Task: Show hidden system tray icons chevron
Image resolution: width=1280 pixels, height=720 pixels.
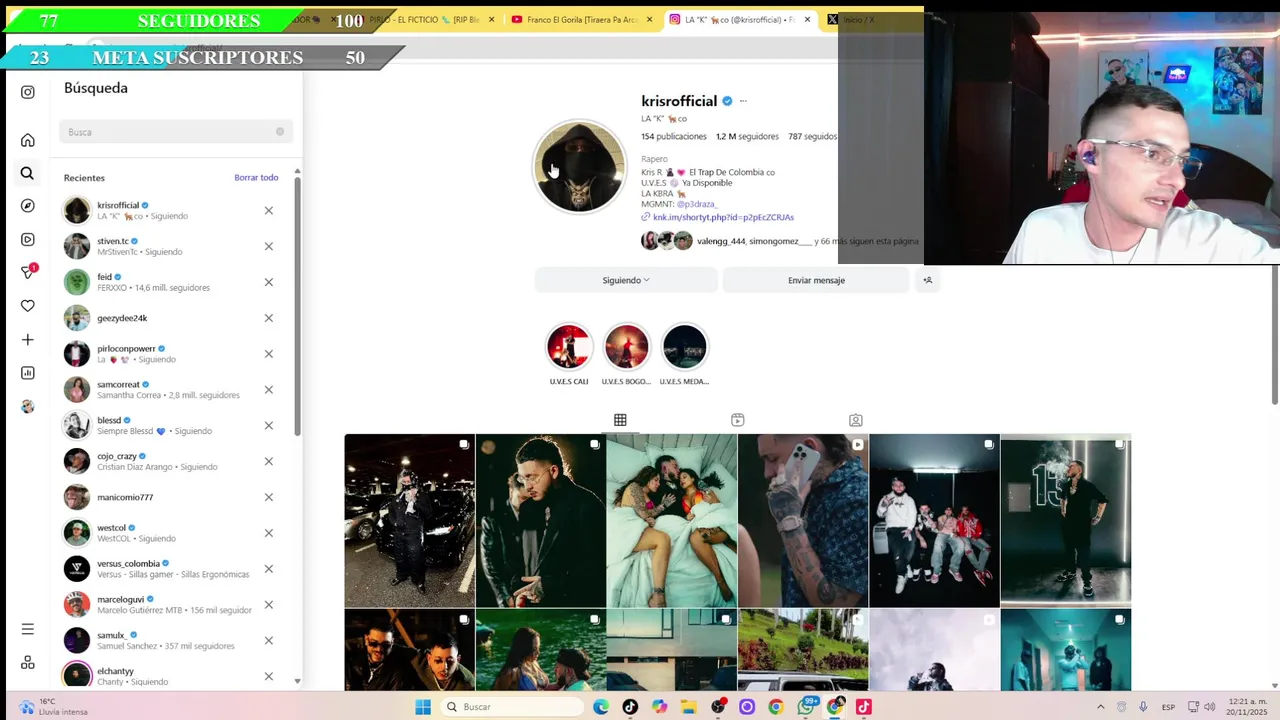Action: click(x=1101, y=707)
